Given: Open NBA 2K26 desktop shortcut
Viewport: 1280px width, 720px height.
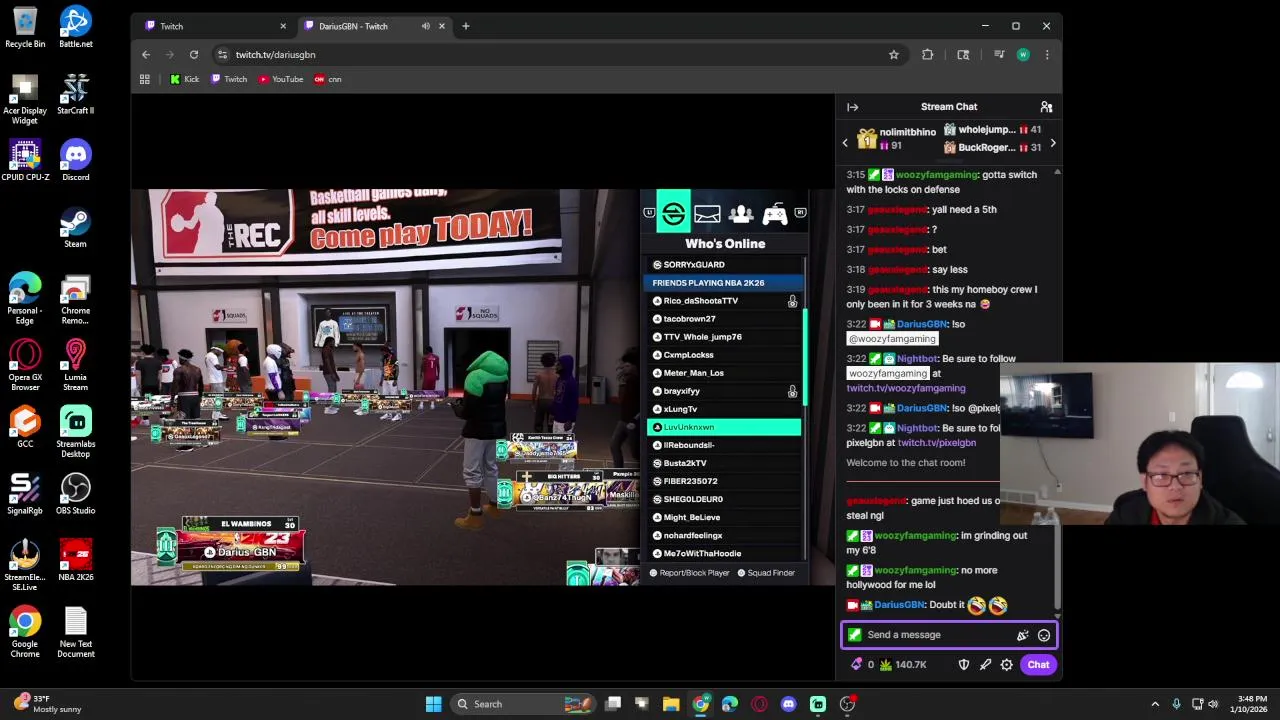Looking at the screenshot, I should point(75,560).
